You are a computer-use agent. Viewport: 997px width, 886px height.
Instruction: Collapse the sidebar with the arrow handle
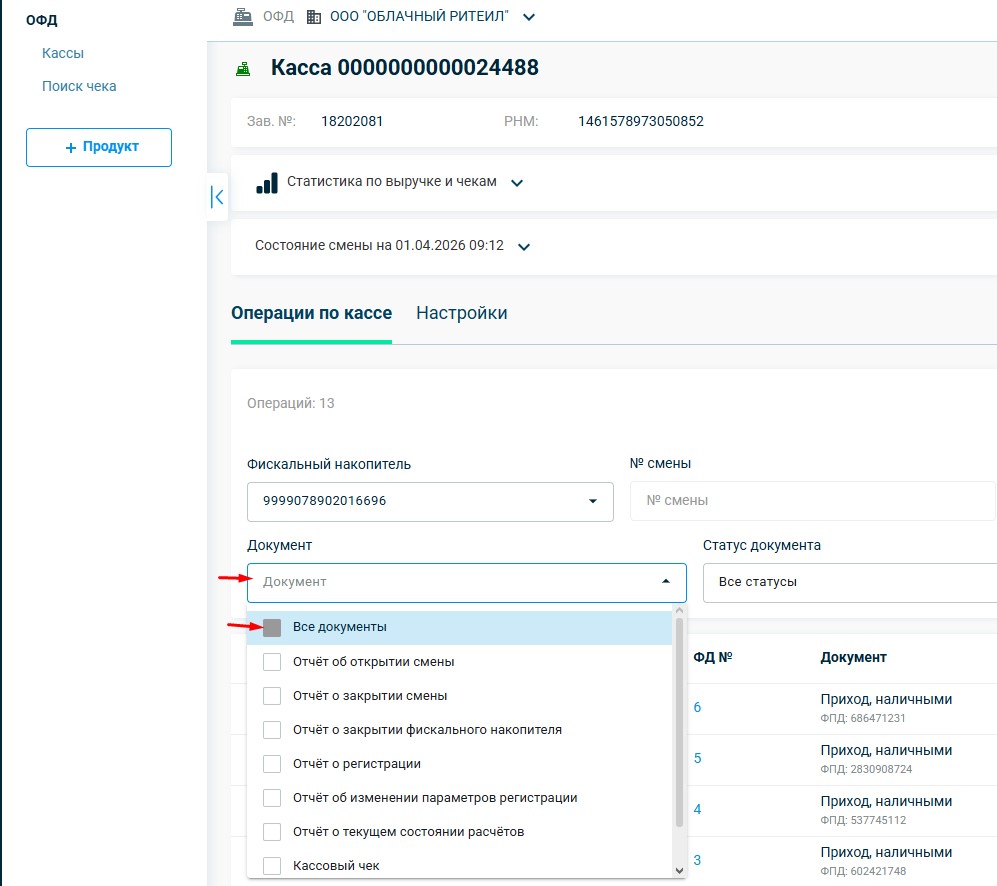click(x=217, y=197)
